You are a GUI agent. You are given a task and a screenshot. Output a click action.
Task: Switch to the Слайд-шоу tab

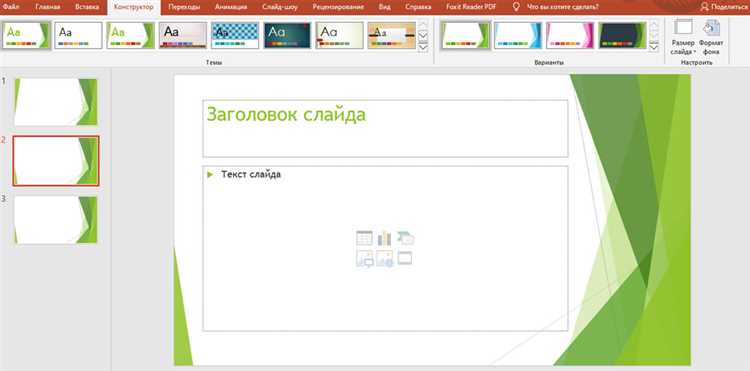pyautogui.click(x=280, y=7)
